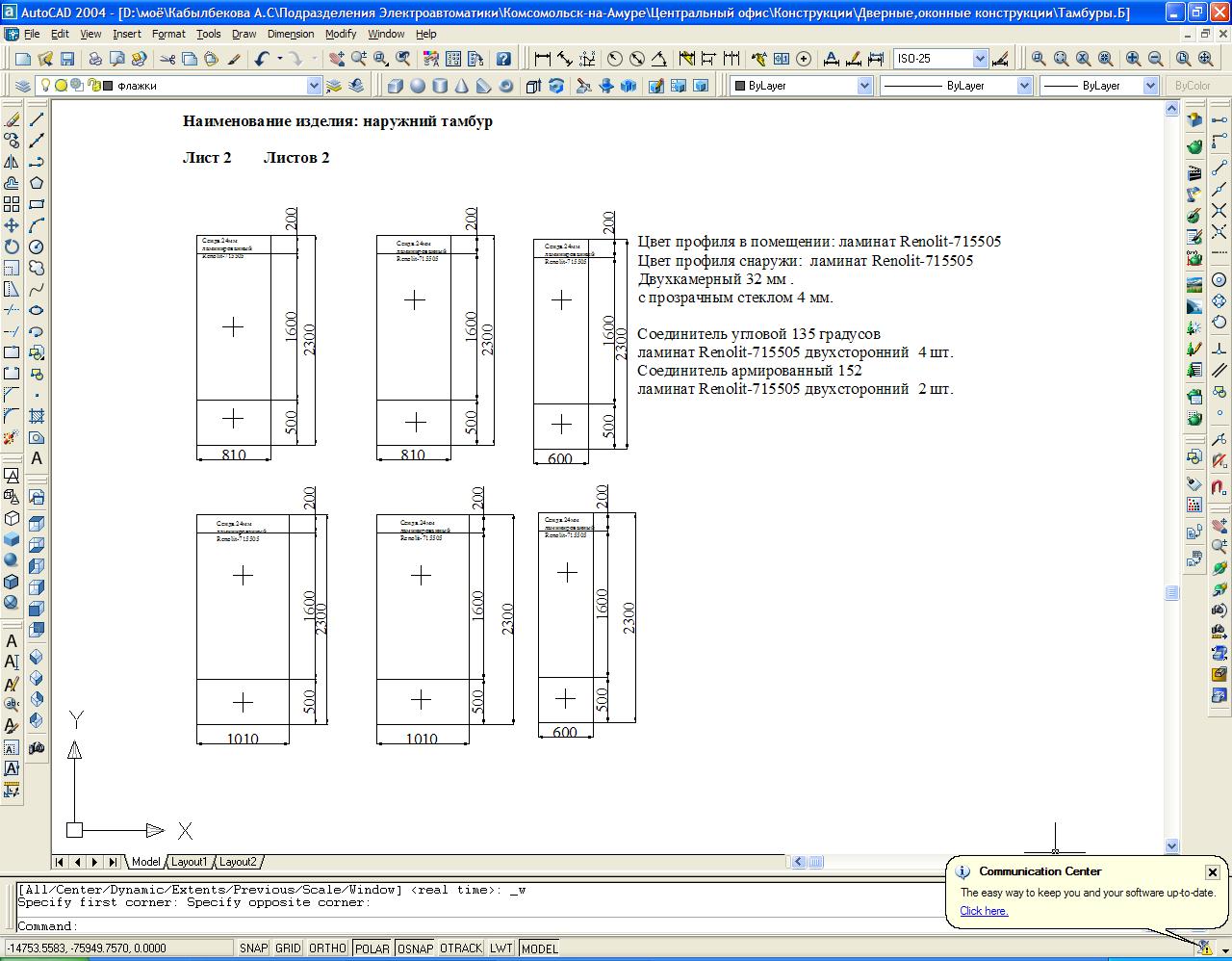Select the Polygon draw tool
This screenshot has height=961, width=1232.
pyautogui.click(x=37, y=183)
